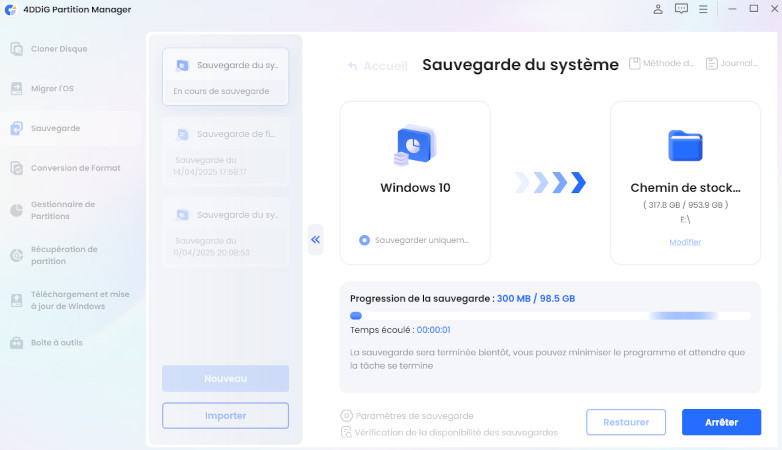Viewport: 782px width, 450px height.
Task: Click the Méthode d... icon
Action: [634, 63]
